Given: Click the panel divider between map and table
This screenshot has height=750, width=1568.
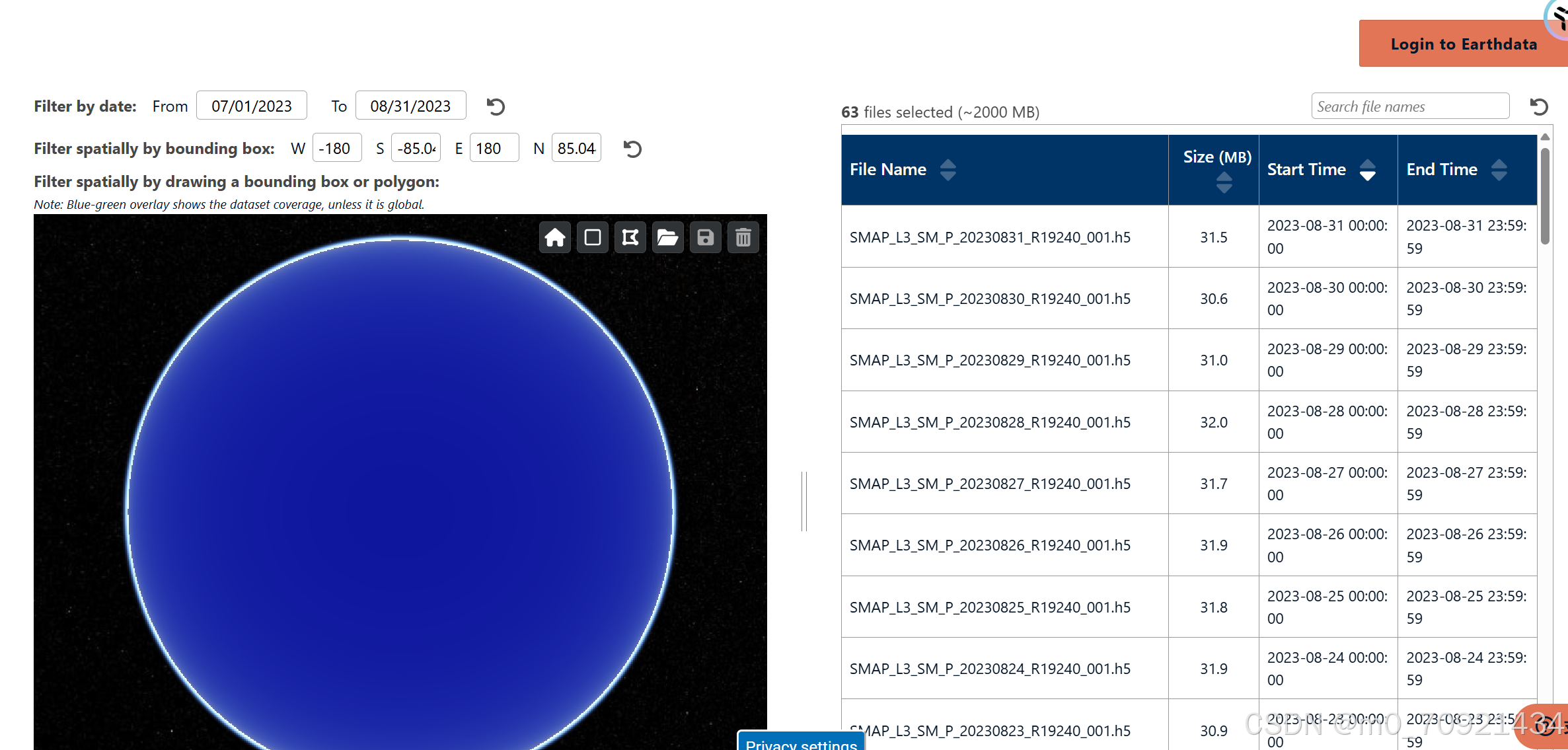Looking at the screenshot, I should [804, 501].
